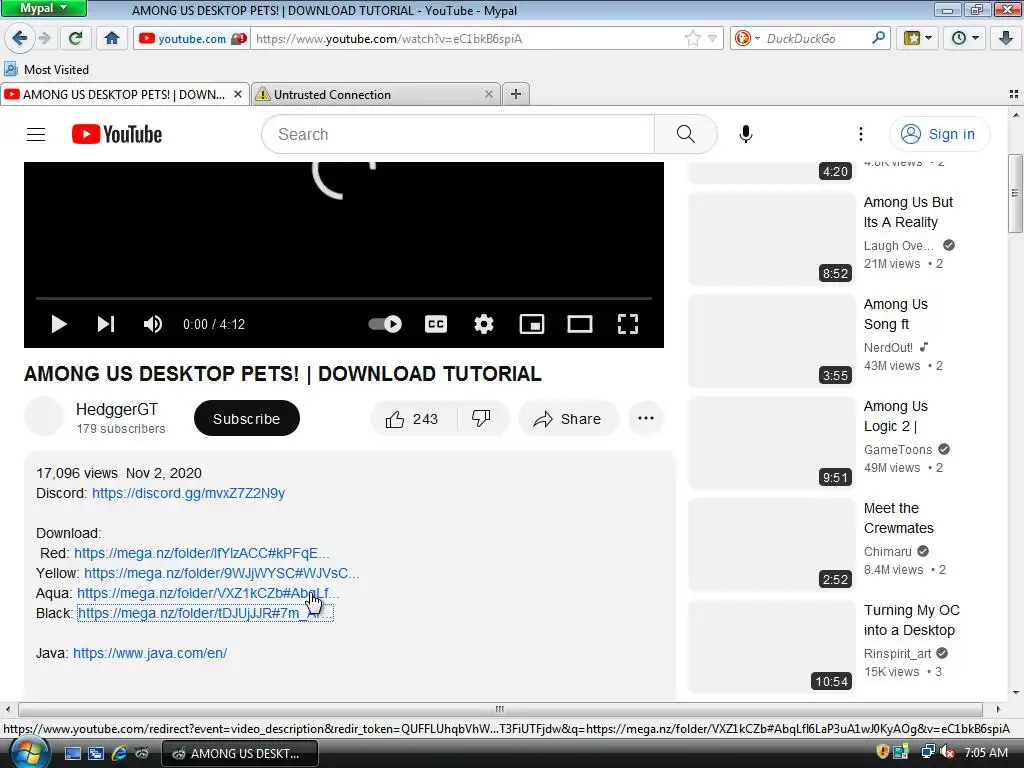
Task: Share the video
Action: pyautogui.click(x=568, y=419)
